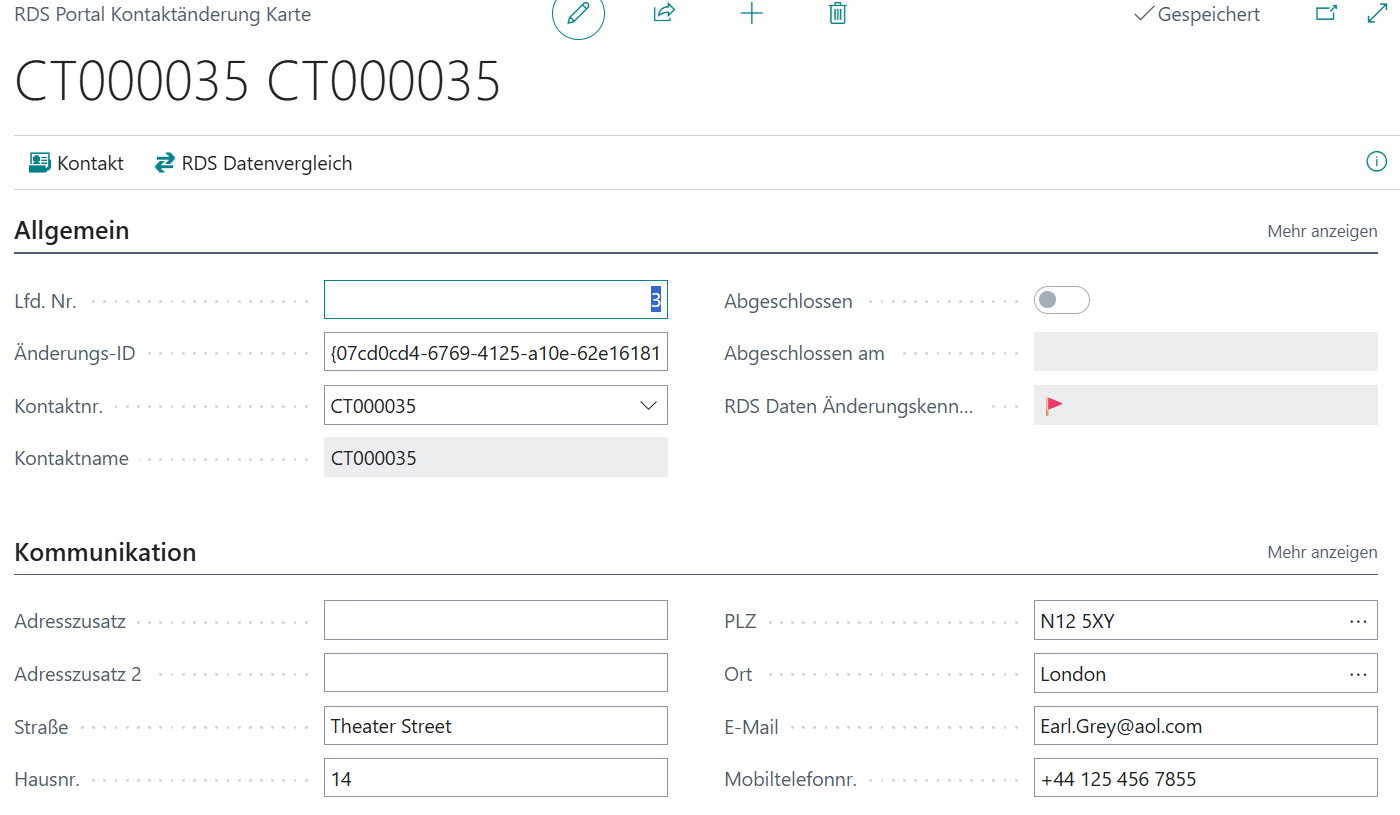Open the PLZ lookup via ellipsis
This screenshot has width=1400, height=815.
(x=1358, y=620)
